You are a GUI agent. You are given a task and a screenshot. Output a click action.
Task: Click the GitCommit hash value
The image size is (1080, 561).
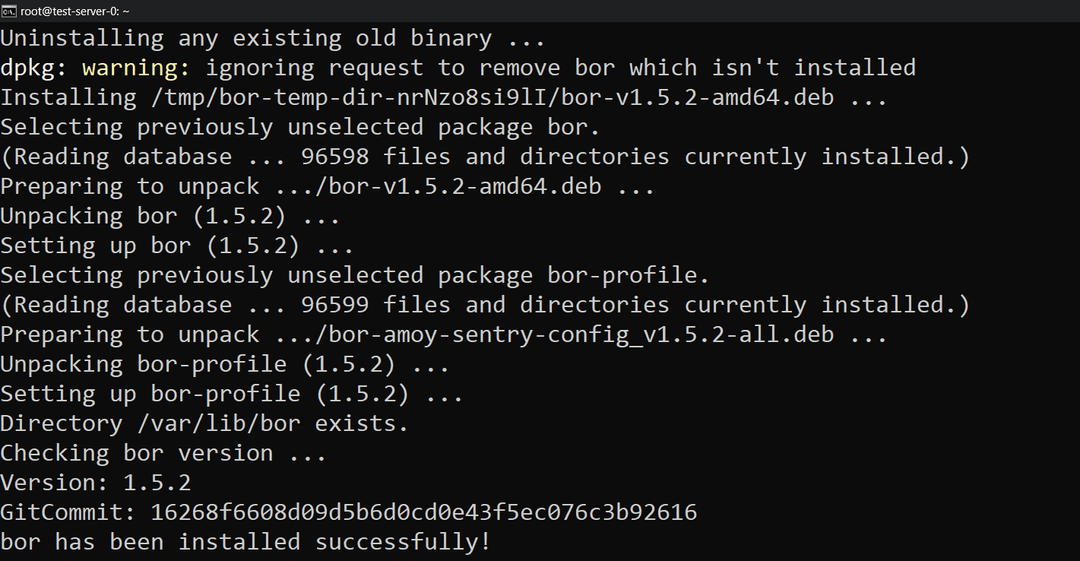[x=424, y=513]
